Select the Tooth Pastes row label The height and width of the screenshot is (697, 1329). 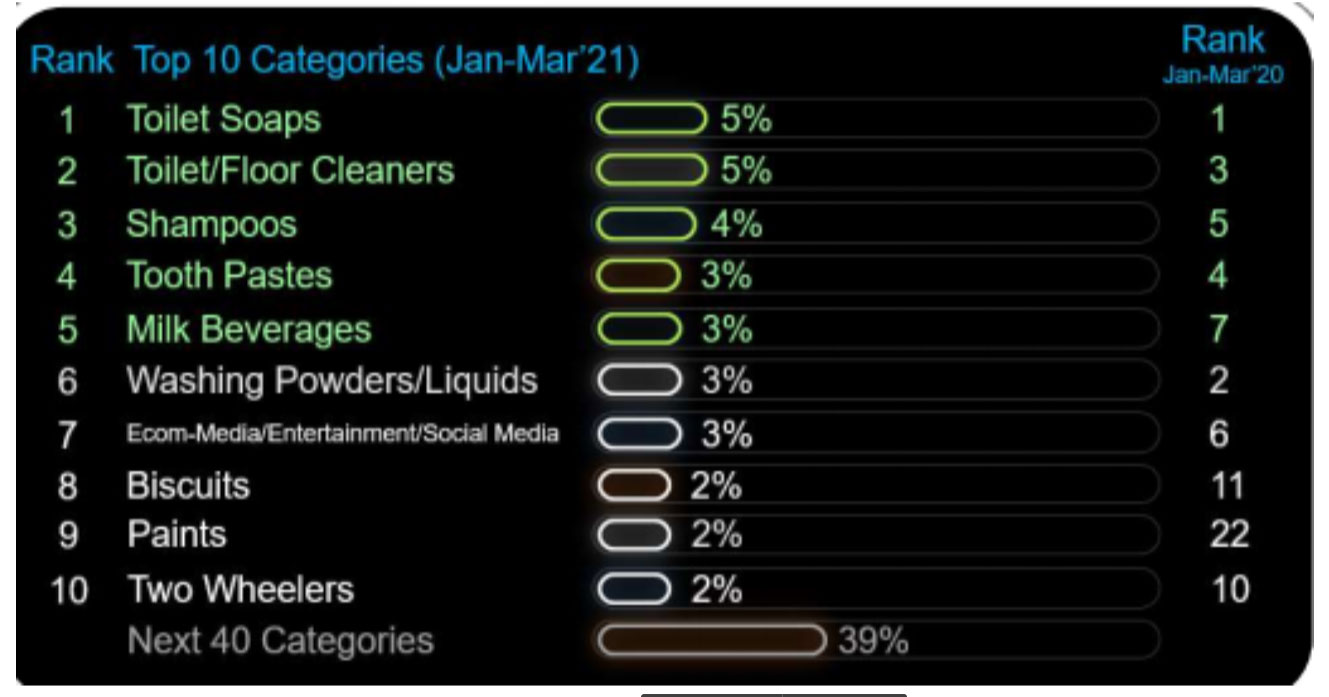(x=229, y=276)
